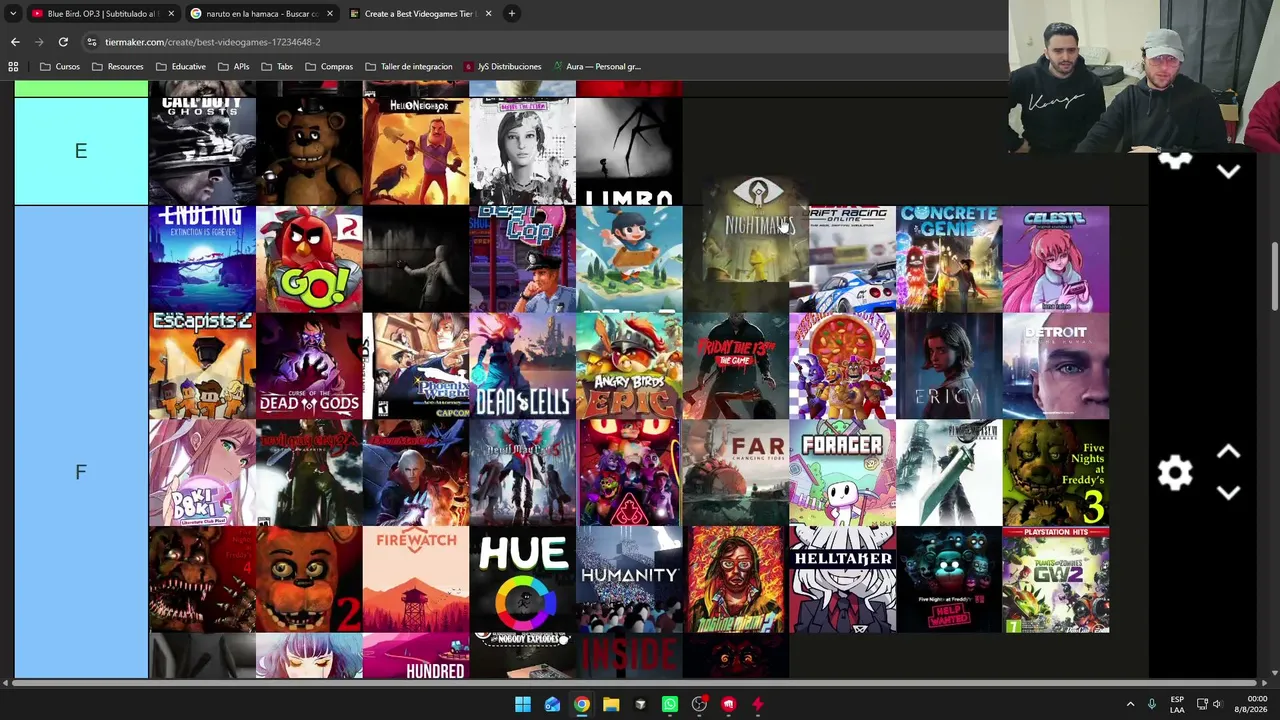1280x720 pixels.
Task: Click the F tier label
Action: coord(81,472)
